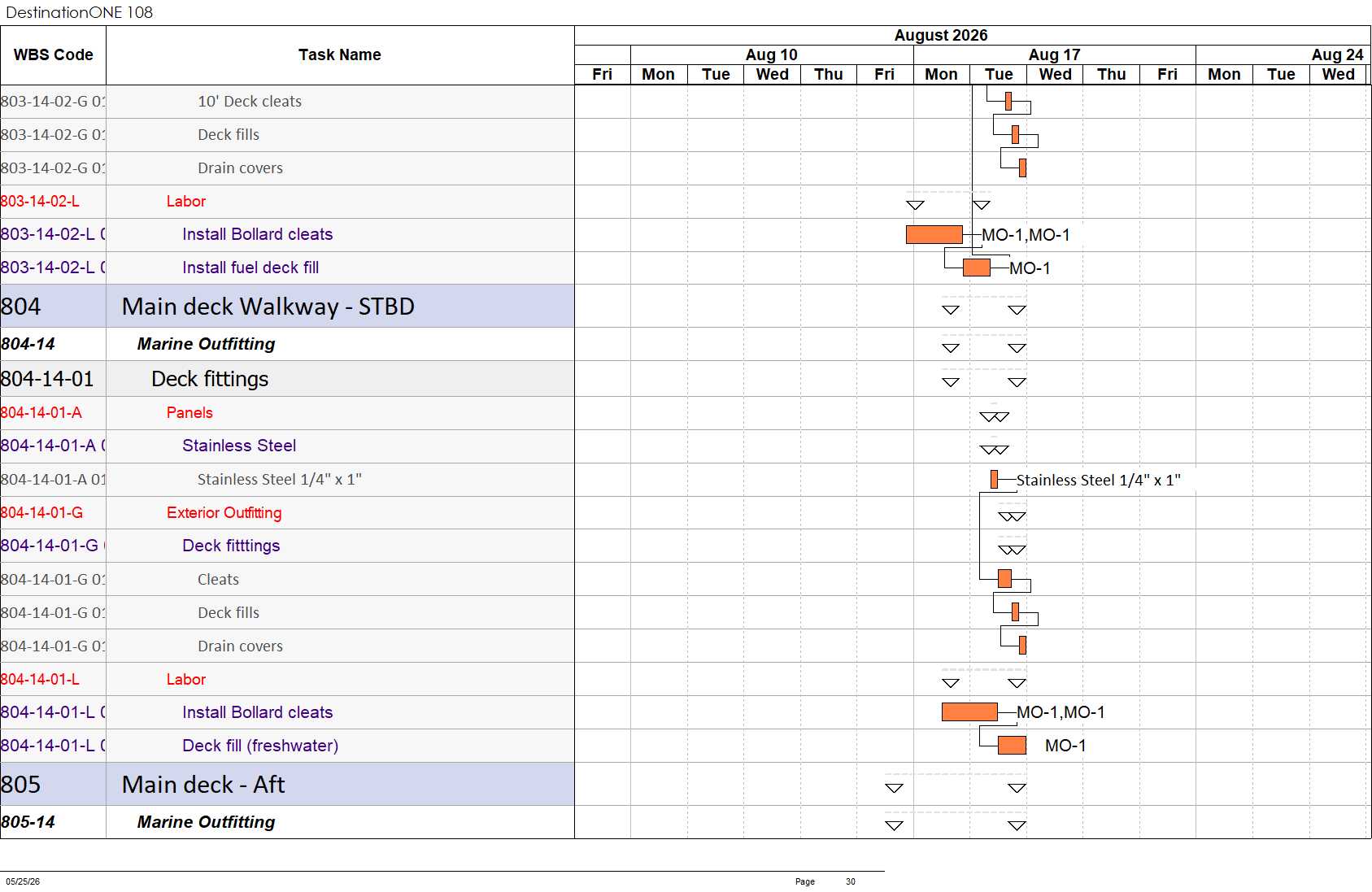Click the 10' Deck cleats Gantt bar
The image size is (1372, 892).
click(1008, 101)
